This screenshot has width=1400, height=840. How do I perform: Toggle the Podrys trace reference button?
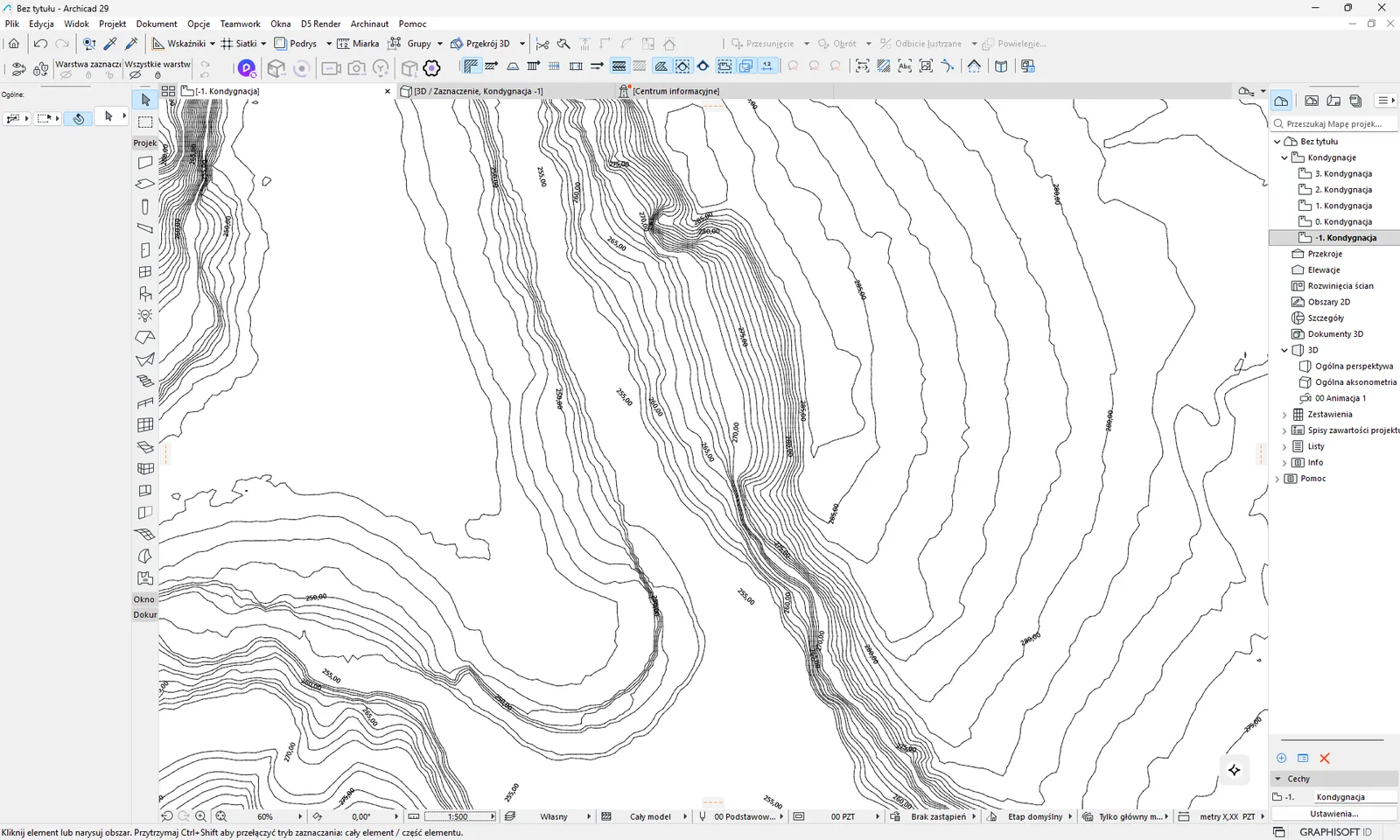tap(296, 43)
